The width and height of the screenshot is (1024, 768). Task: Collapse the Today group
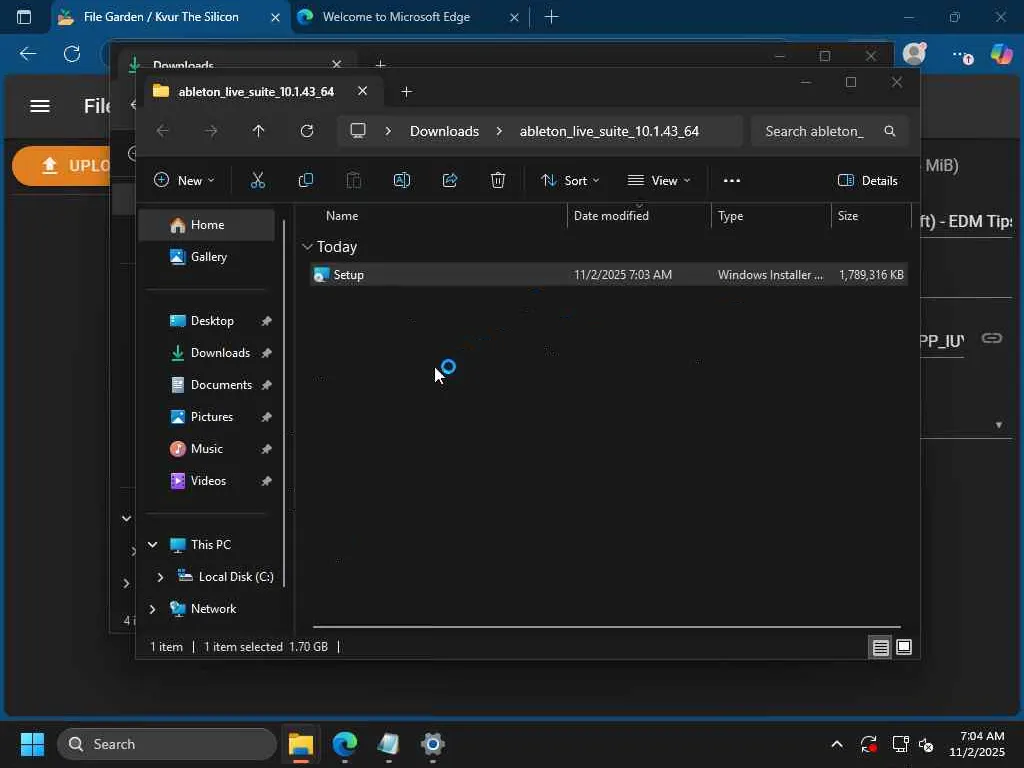308,247
